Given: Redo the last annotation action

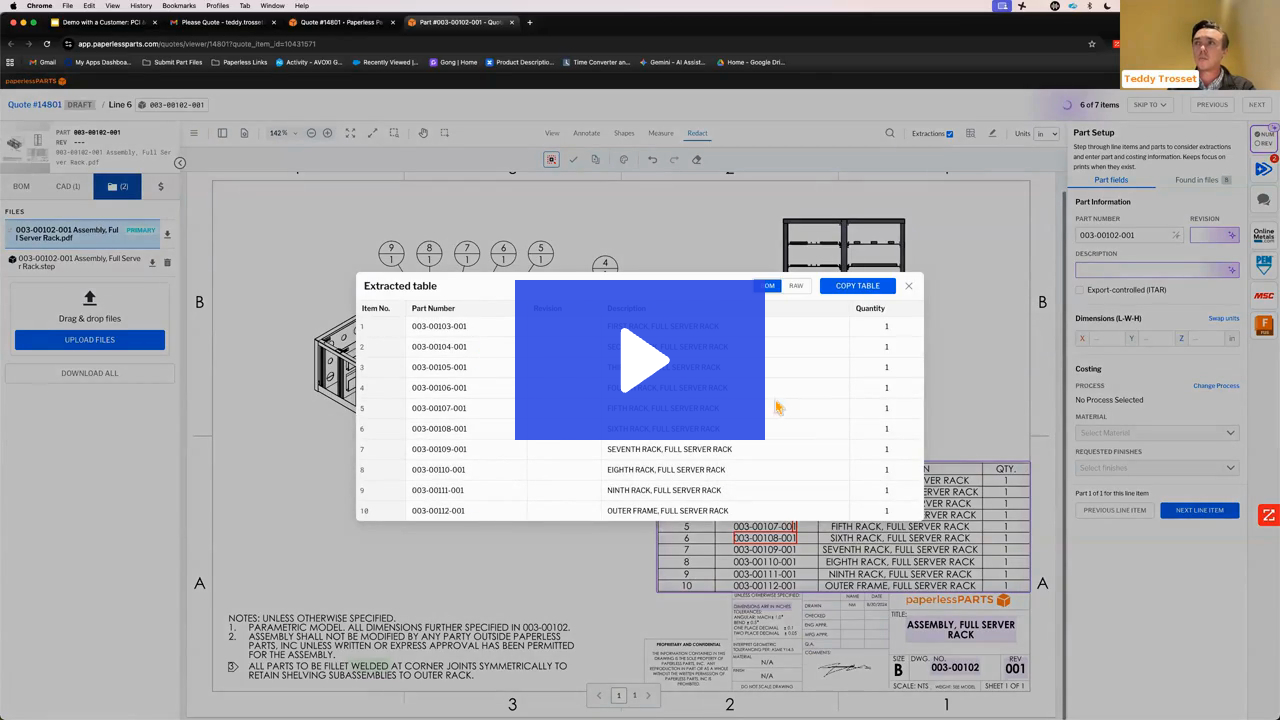Looking at the screenshot, I should click(x=674, y=159).
